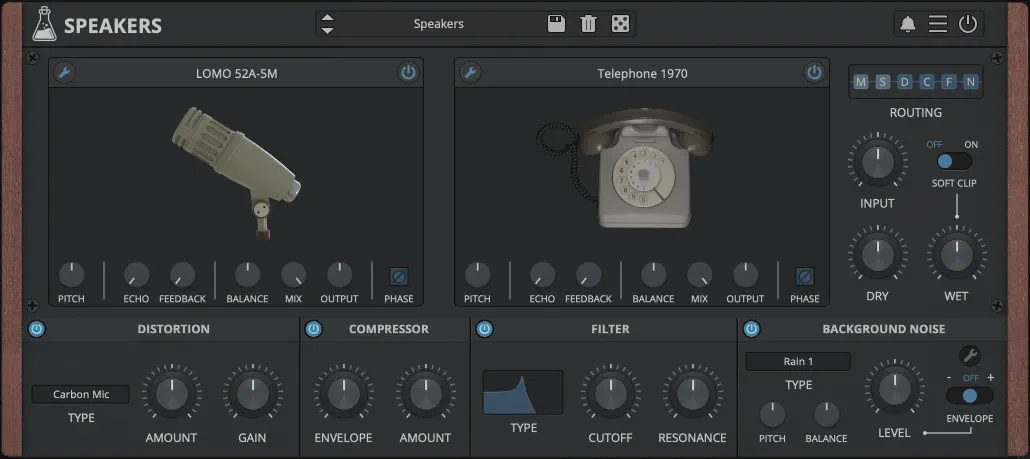Click the notification bell icon
Viewport: 1030px width, 459px height.
tap(907, 24)
